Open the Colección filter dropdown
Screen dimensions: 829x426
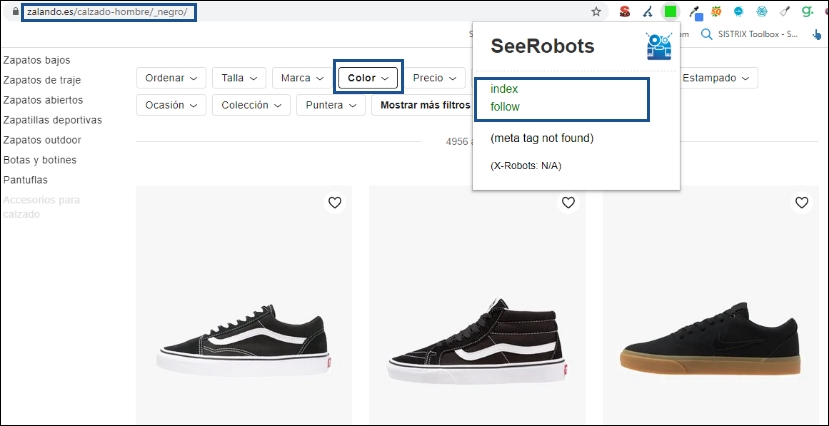[251, 105]
